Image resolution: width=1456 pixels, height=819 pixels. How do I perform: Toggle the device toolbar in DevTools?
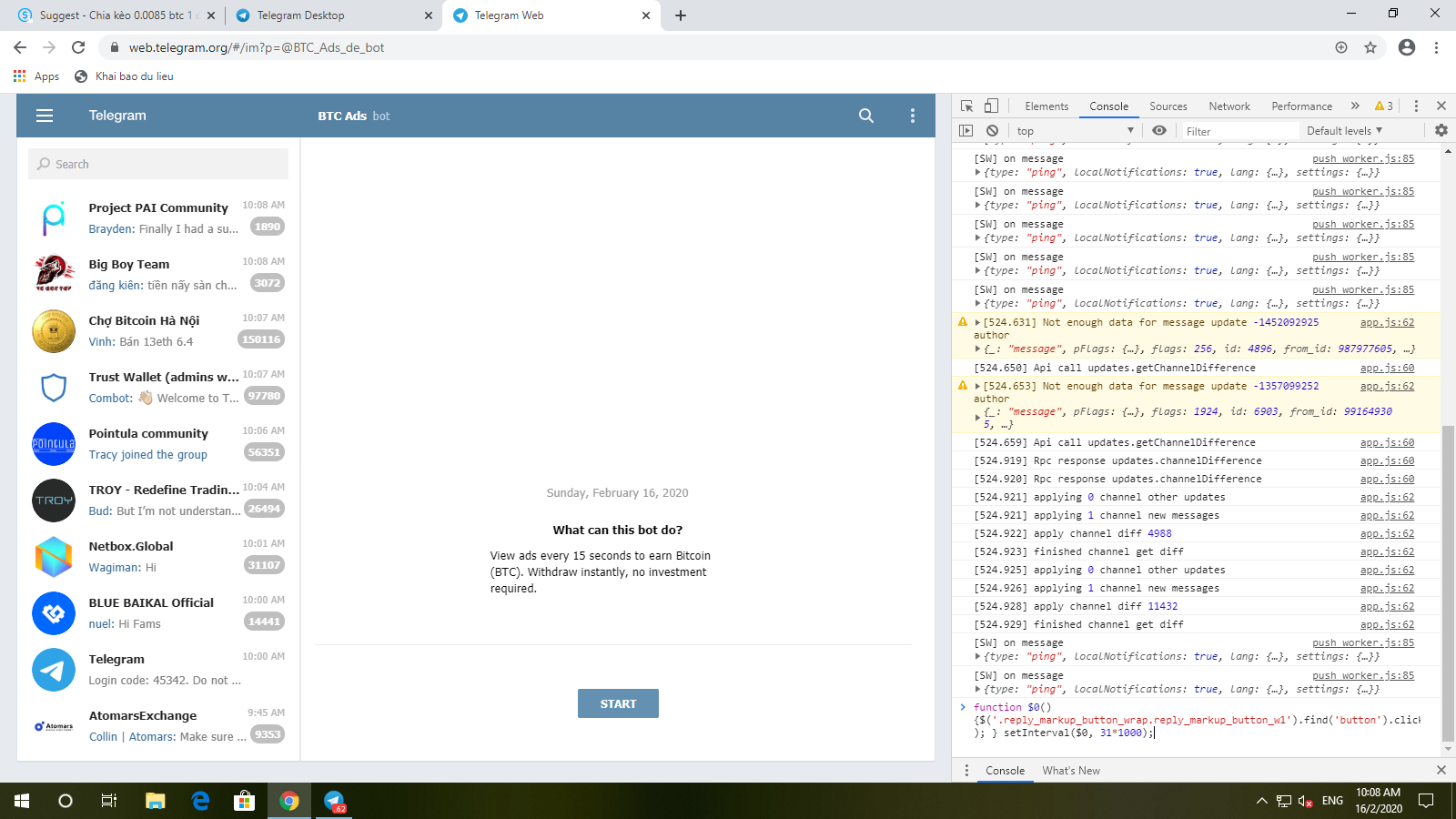[x=991, y=106]
